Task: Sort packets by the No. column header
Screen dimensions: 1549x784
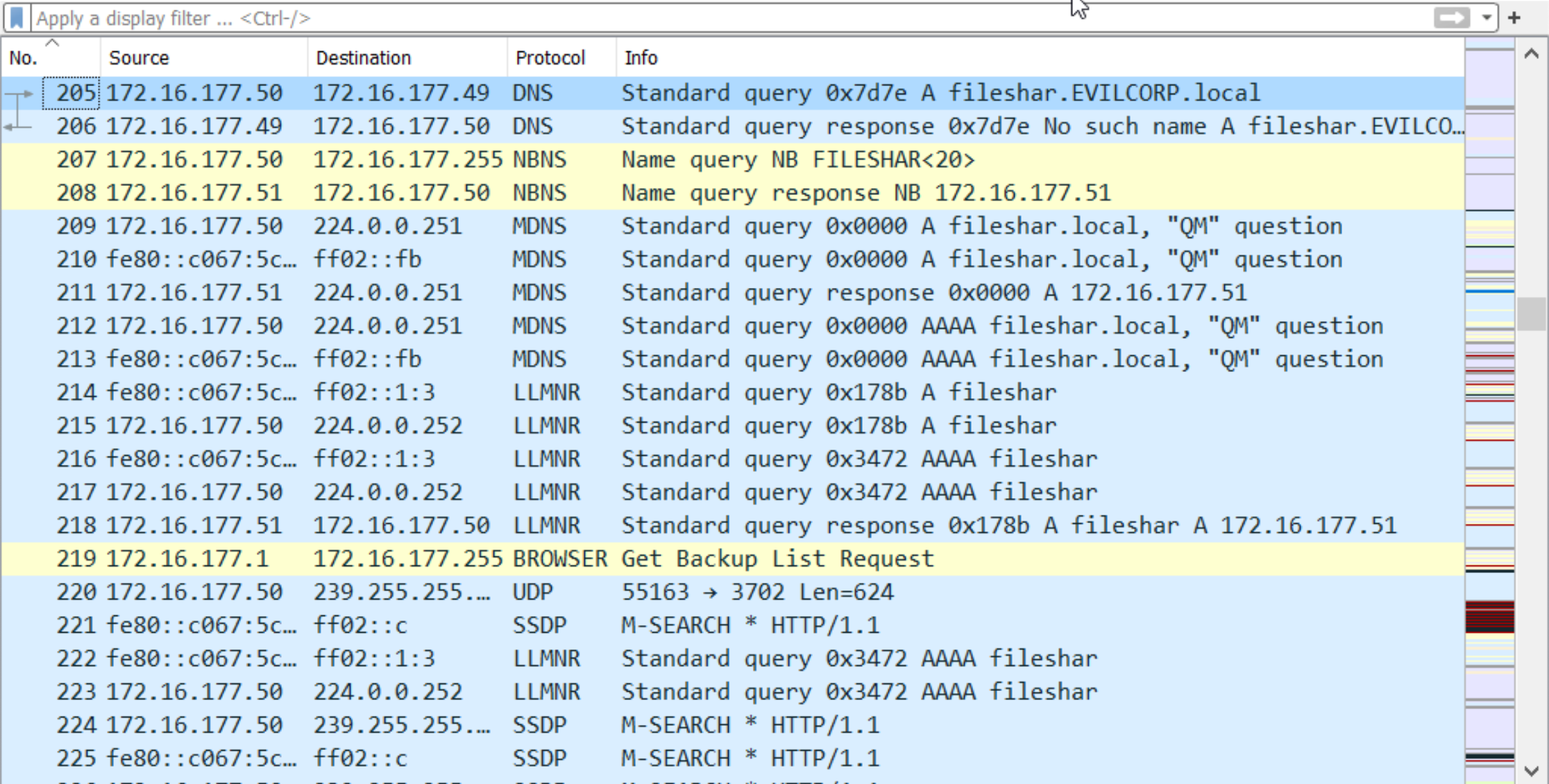Action: (x=51, y=58)
